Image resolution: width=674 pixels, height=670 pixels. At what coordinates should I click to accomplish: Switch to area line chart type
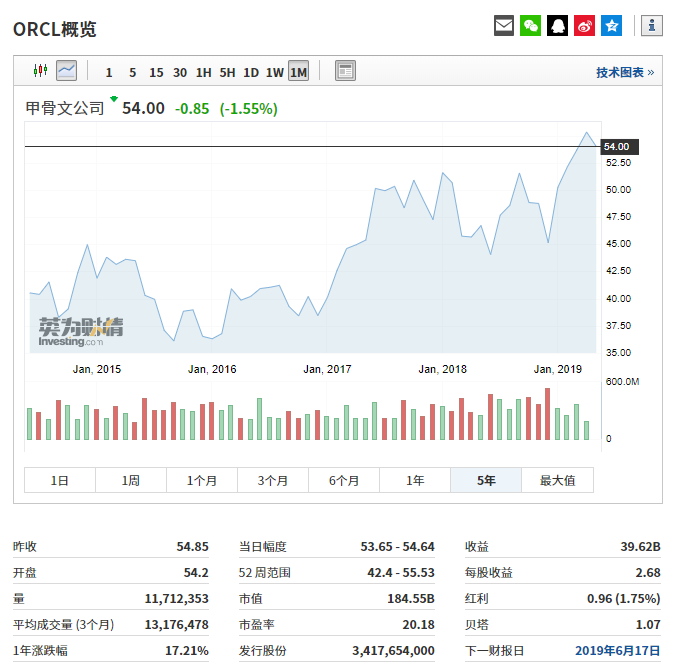pyautogui.click(x=67, y=70)
